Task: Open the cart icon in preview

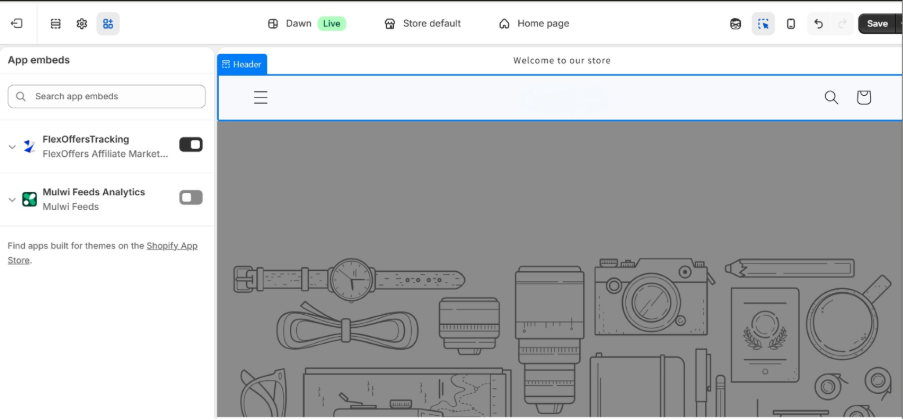Action: (x=864, y=97)
